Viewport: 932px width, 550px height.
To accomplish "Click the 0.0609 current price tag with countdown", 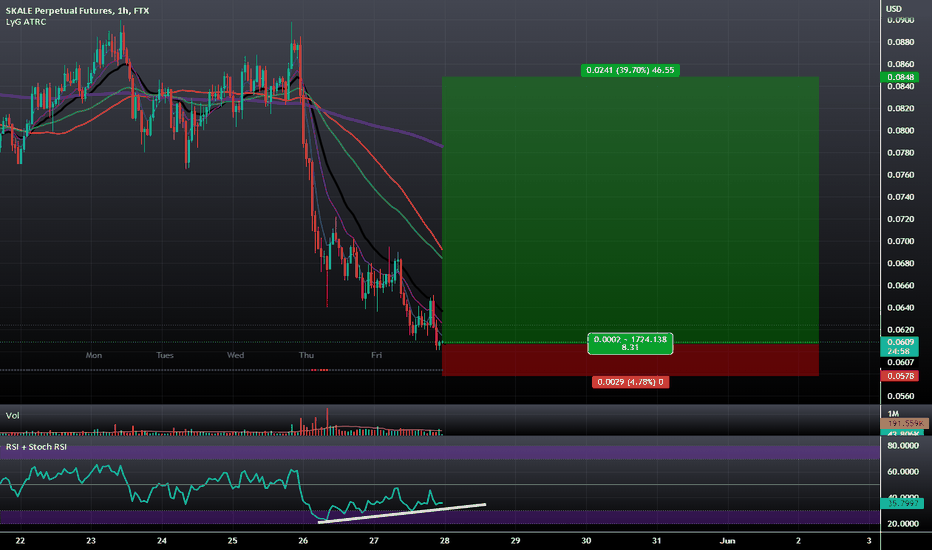I will coord(900,347).
